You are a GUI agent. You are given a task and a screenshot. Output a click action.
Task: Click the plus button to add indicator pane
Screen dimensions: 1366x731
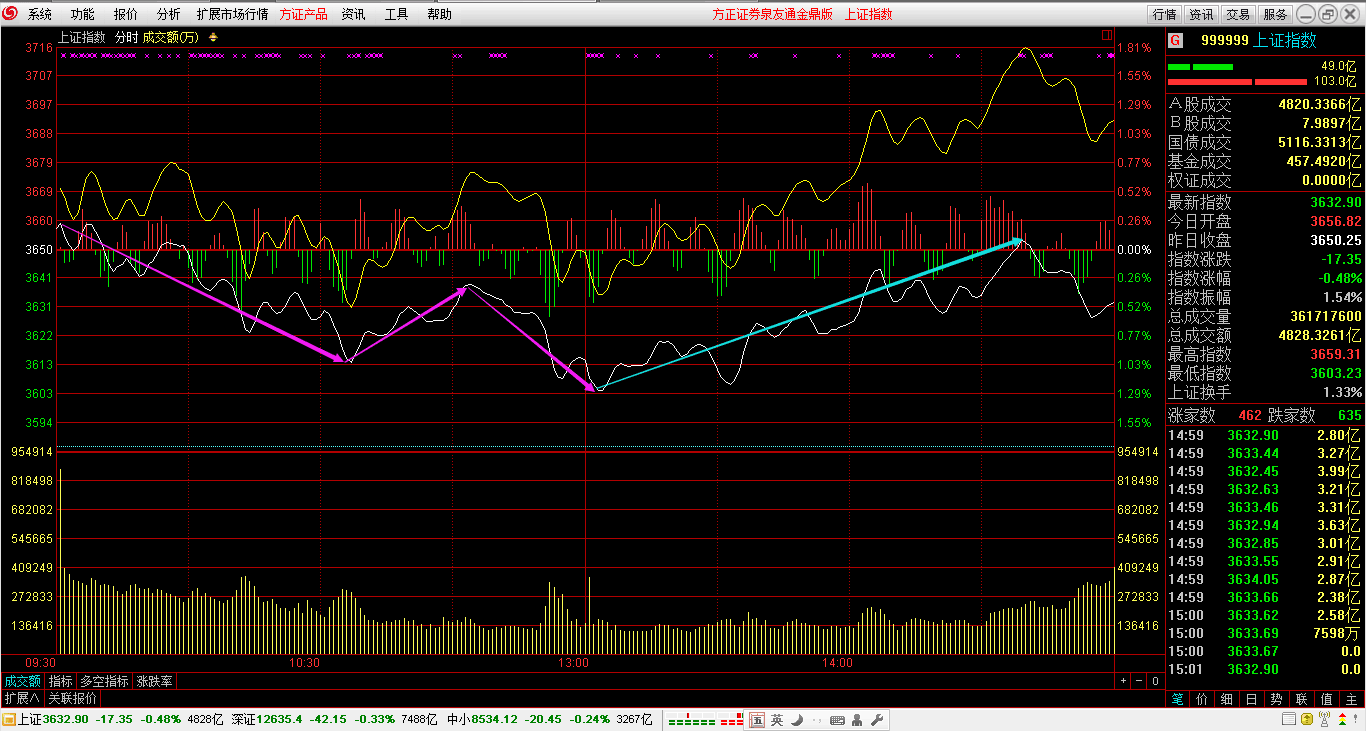pos(1123,681)
